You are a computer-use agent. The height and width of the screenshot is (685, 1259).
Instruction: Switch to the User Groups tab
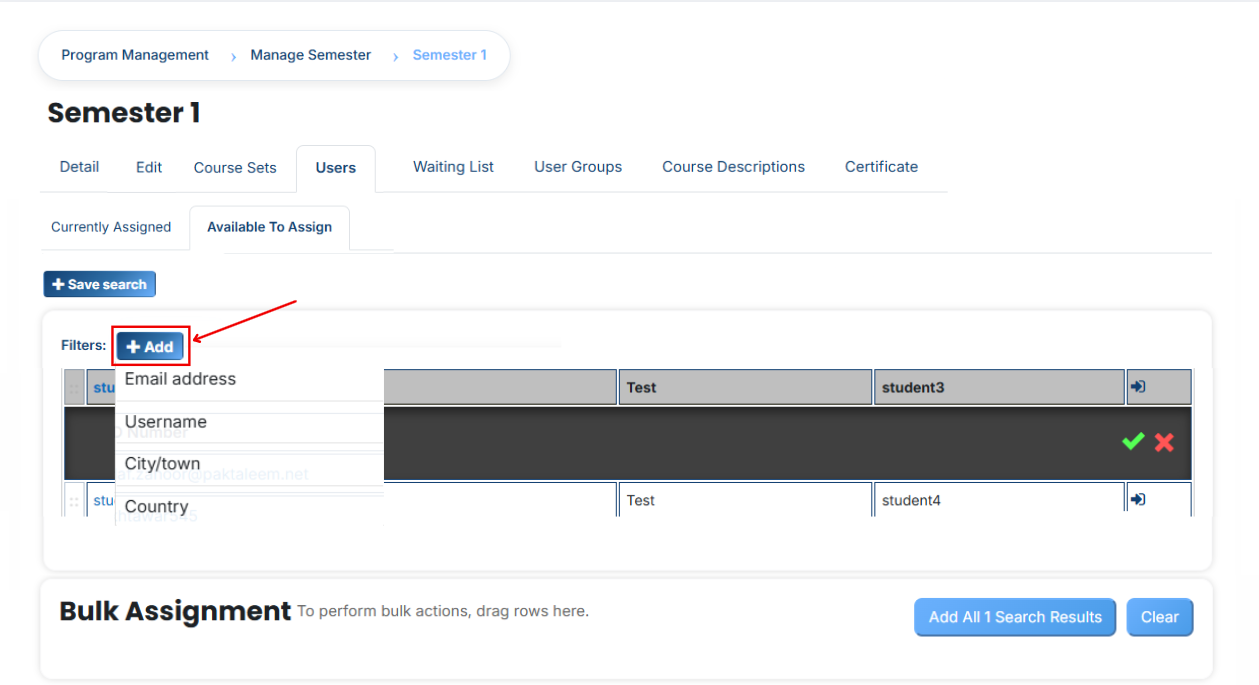pos(578,167)
